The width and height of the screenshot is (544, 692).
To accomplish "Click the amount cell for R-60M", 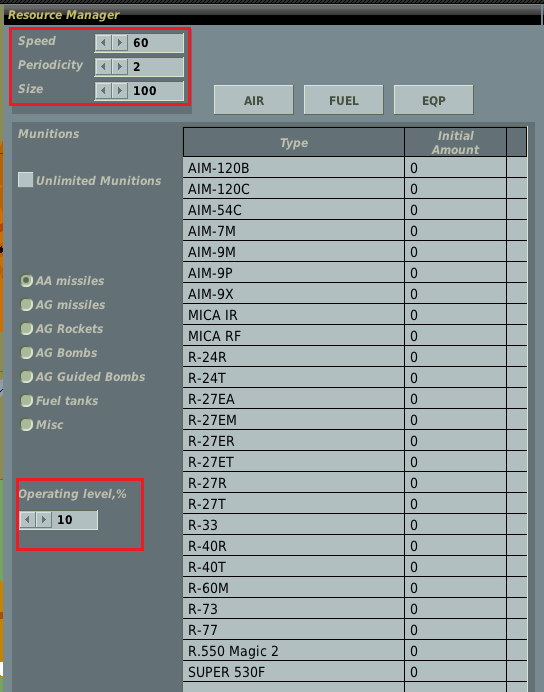I will 455,588.
